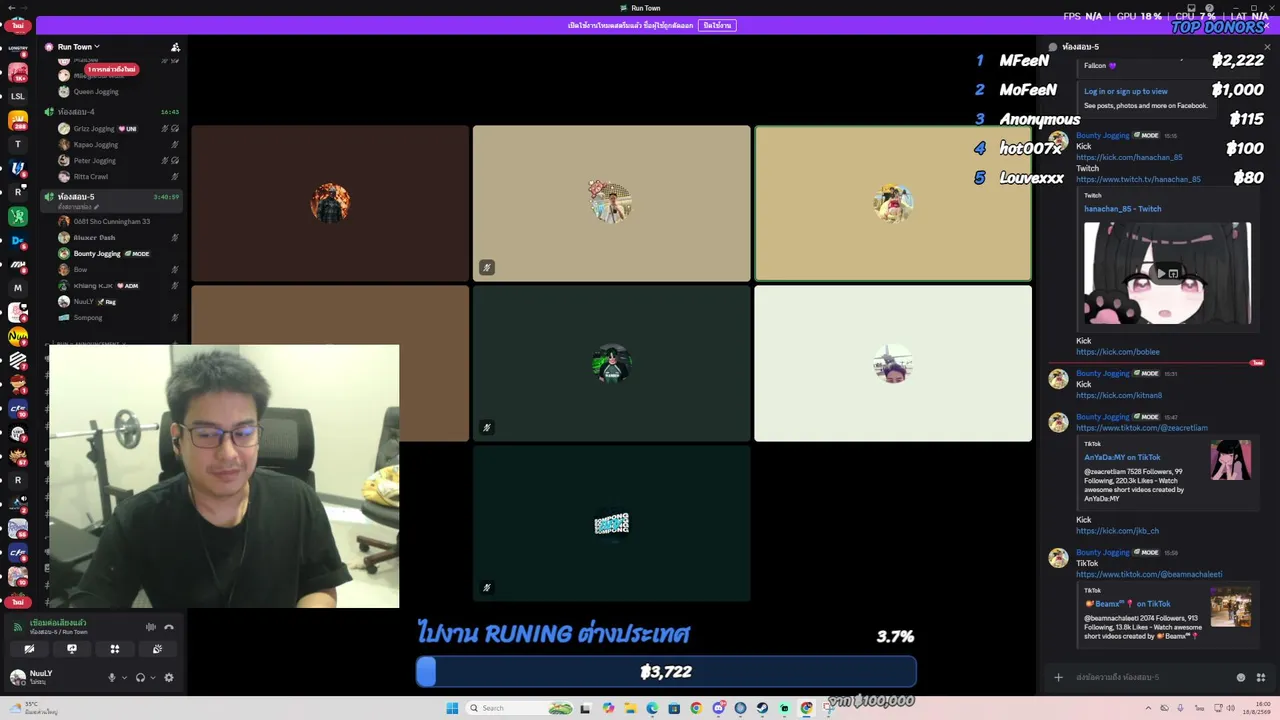The width and height of the screenshot is (1280, 720).
Task: Open the soundboard in voice panel
Action: [157, 649]
